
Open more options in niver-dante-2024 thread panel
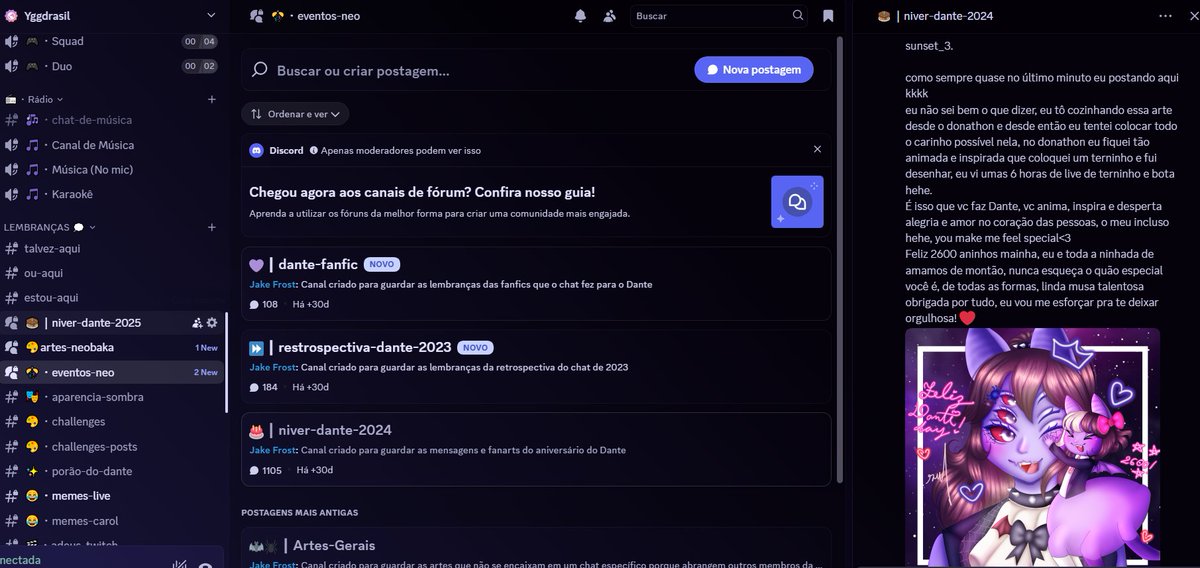click(1164, 16)
